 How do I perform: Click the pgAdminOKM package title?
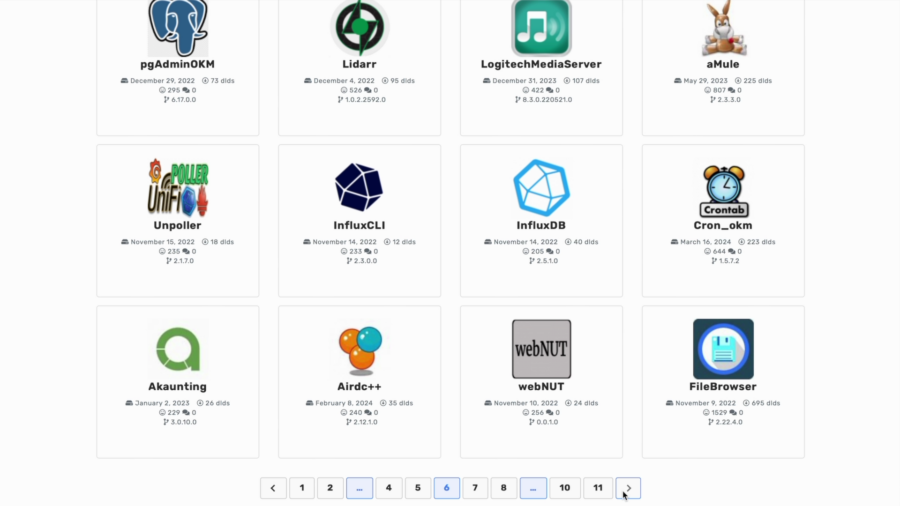pyautogui.click(x=177, y=64)
